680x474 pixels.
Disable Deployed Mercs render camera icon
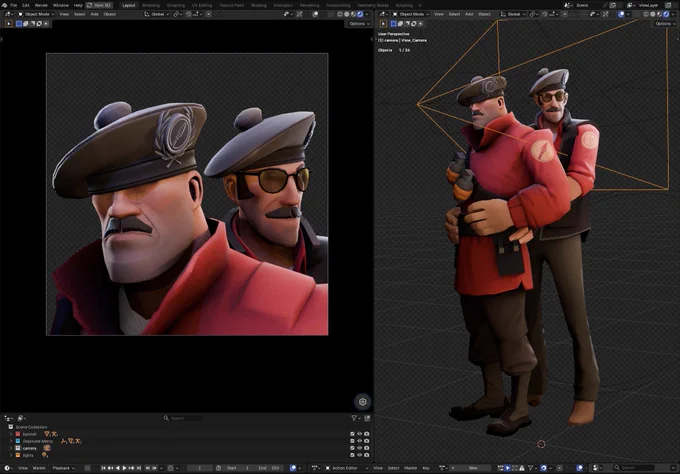pyautogui.click(x=367, y=441)
